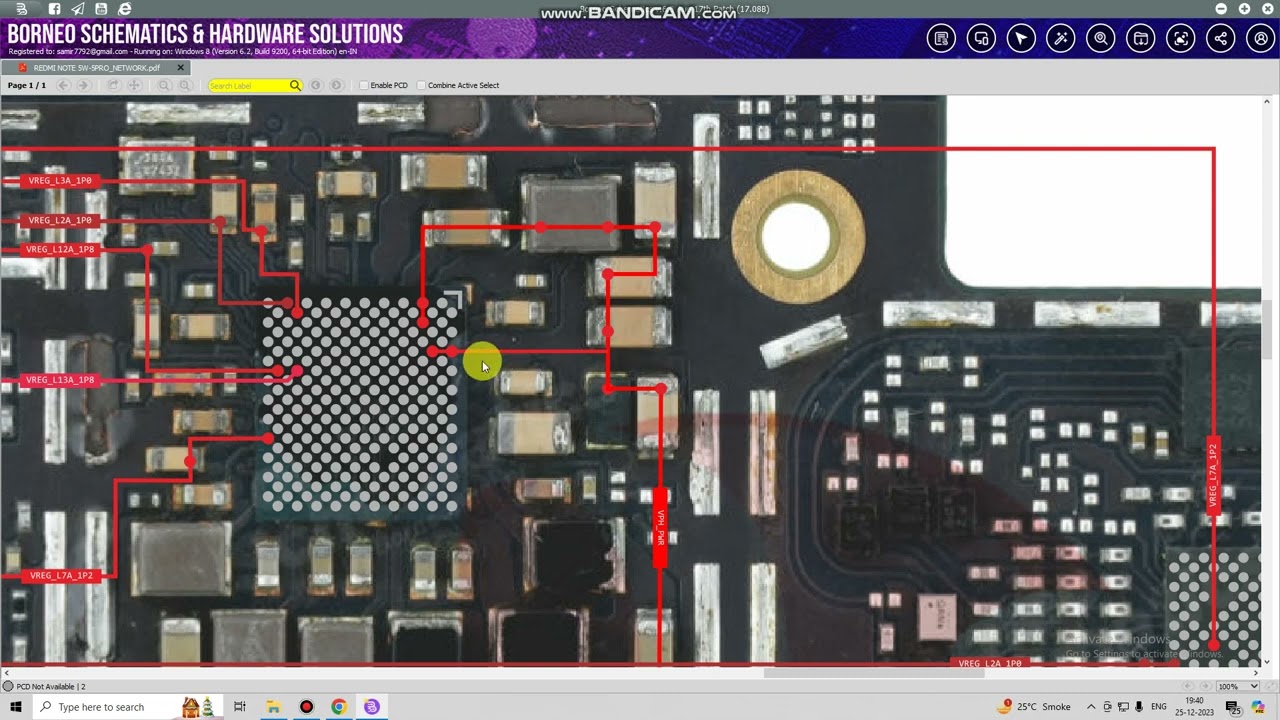The image size is (1280, 720).
Task: Click the multi-device screen icon in header
Action: tap(981, 39)
